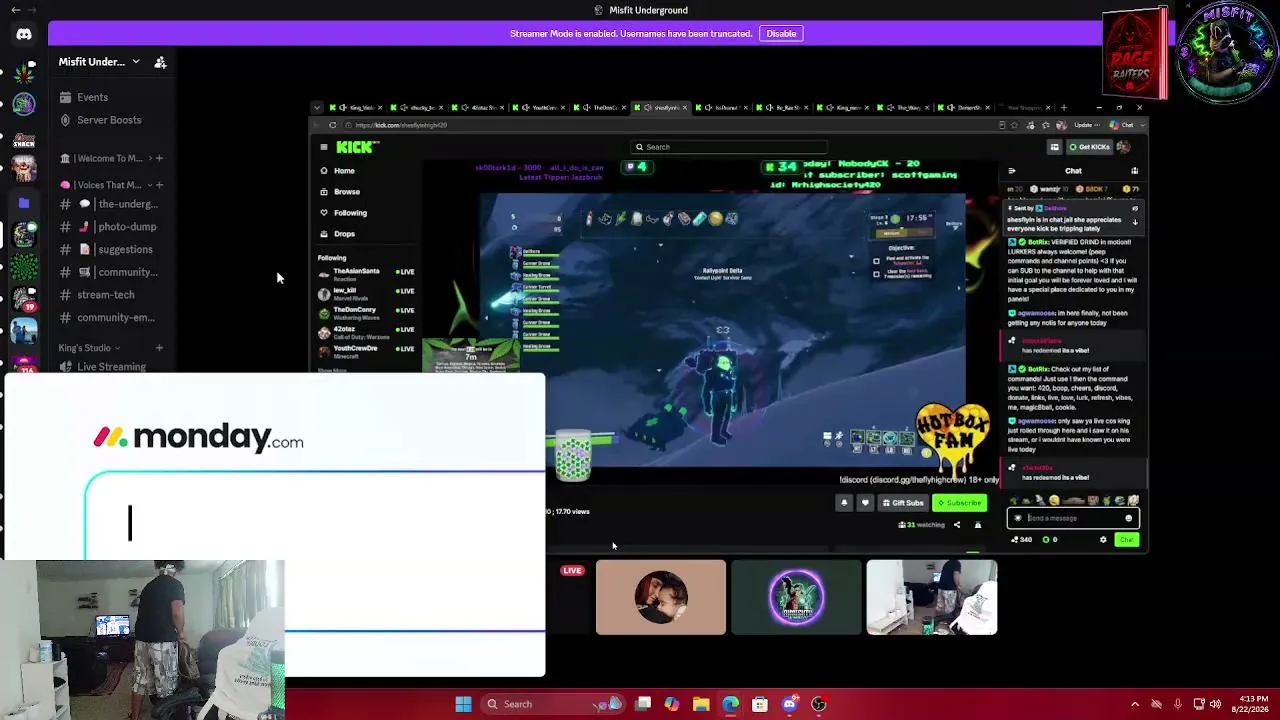Open File Explorer from the taskbar
Image resolution: width=1280 pixels, height=720 pixels.
701,704
